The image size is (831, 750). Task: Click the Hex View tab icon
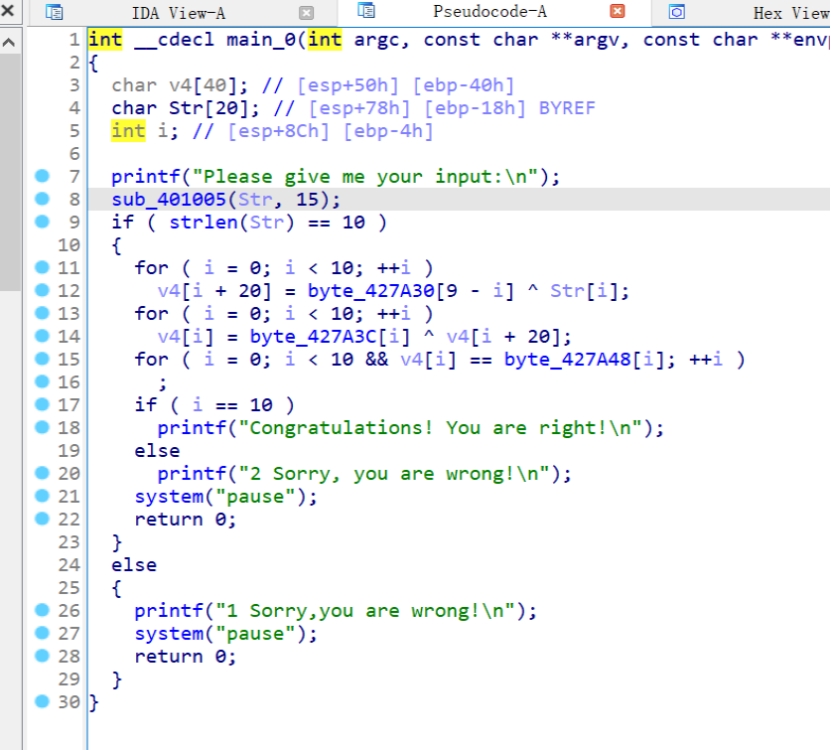(x=677, y=12)
